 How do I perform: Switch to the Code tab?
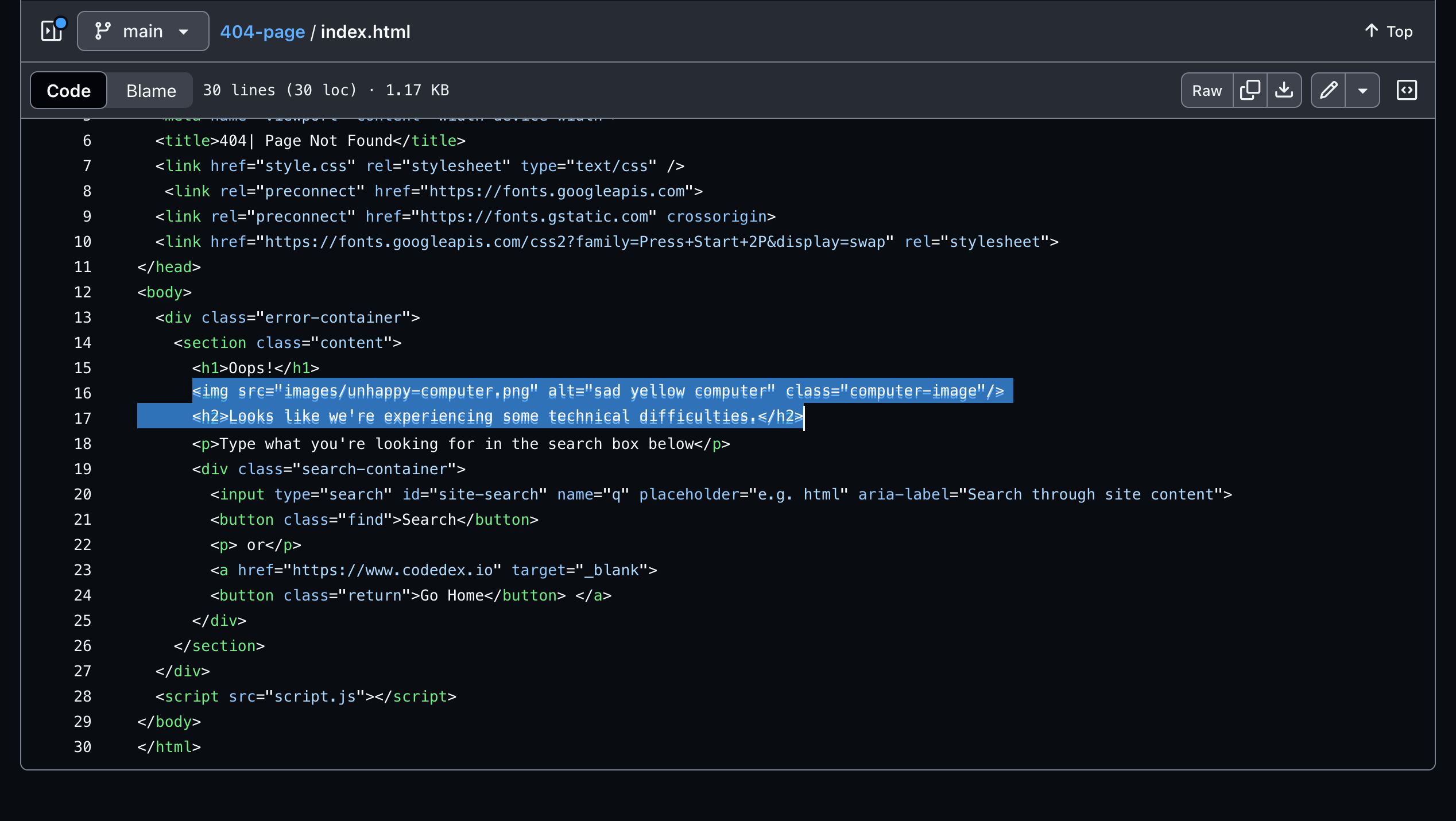(x=68, y=90)
